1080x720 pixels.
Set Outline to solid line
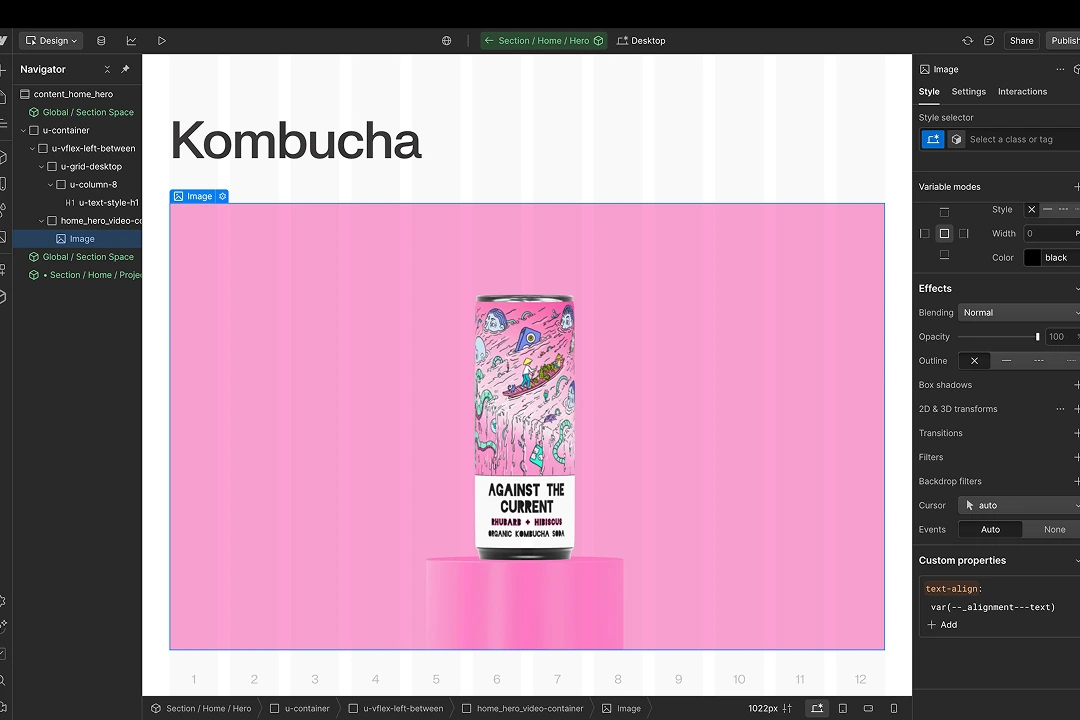pos(1006,360)
